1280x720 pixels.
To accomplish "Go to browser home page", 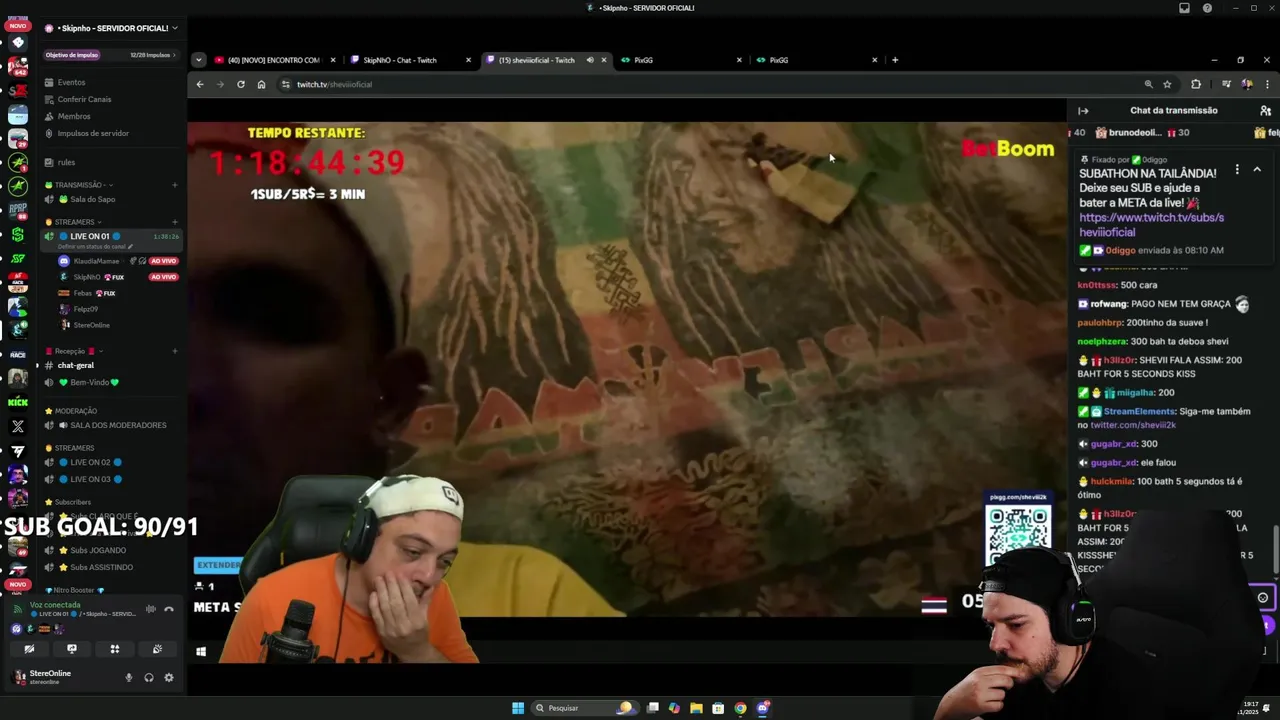I will 261,84.
